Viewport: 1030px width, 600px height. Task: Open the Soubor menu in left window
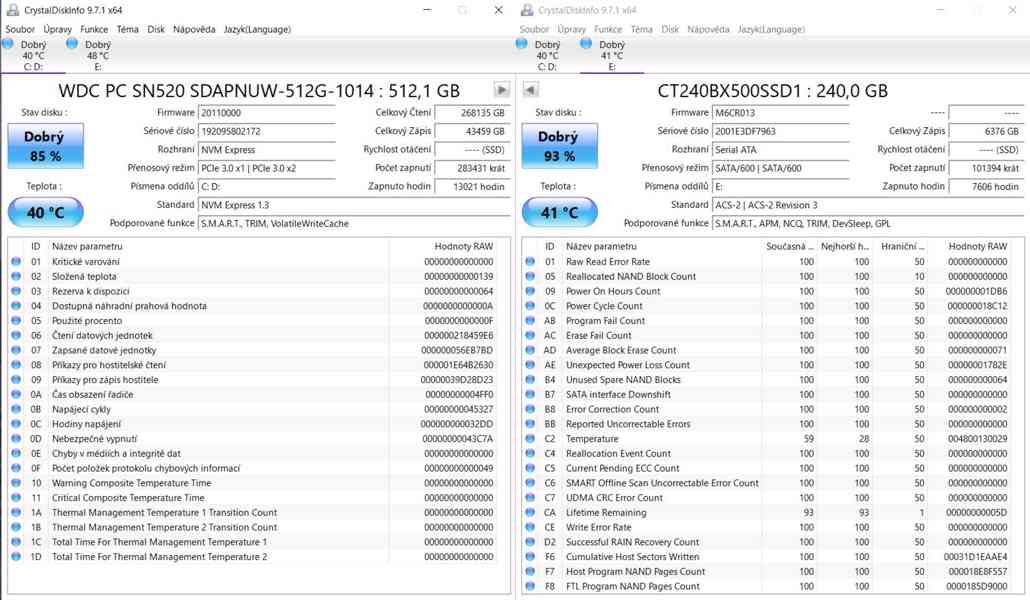(x=20, y=29)
